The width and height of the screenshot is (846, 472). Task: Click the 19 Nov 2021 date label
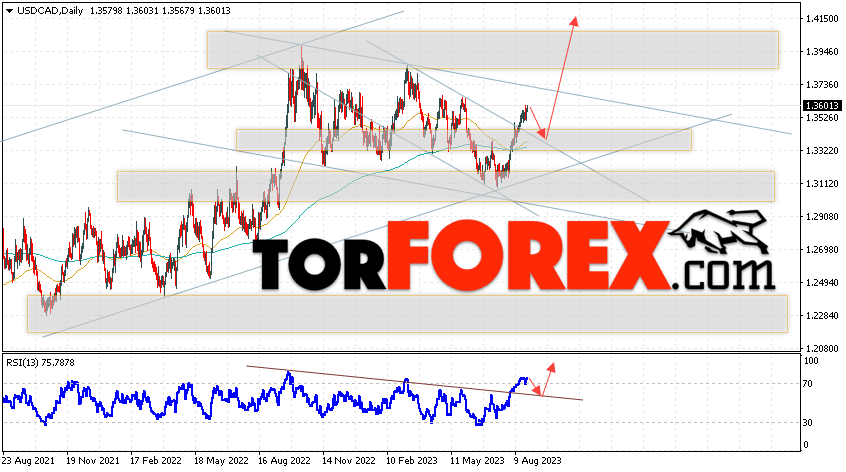pyautogui.click(x=93, y=461)
